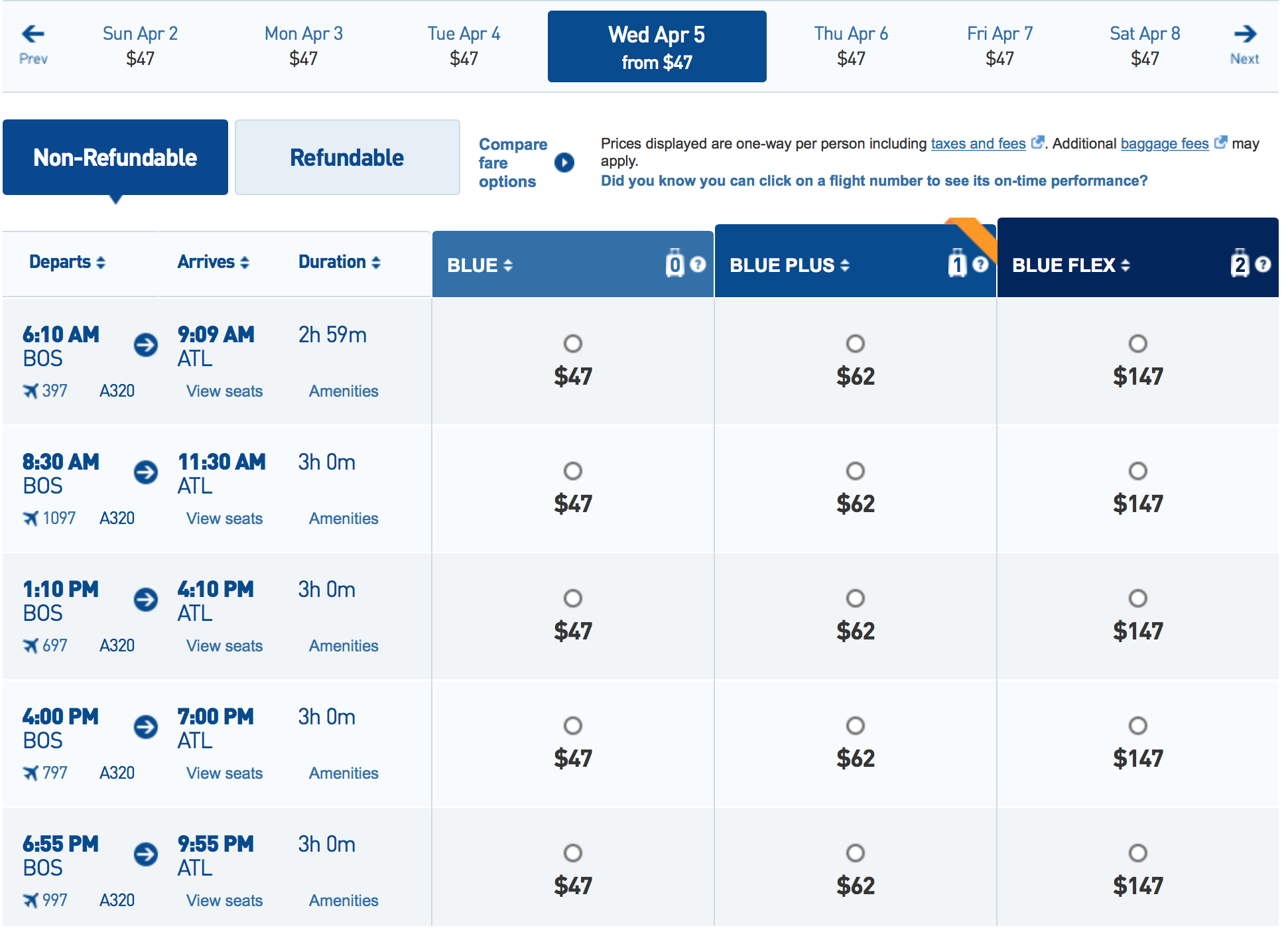Pick $147 Blue Flex fare for 6:55 PM flight

[x=1138, y=853]
